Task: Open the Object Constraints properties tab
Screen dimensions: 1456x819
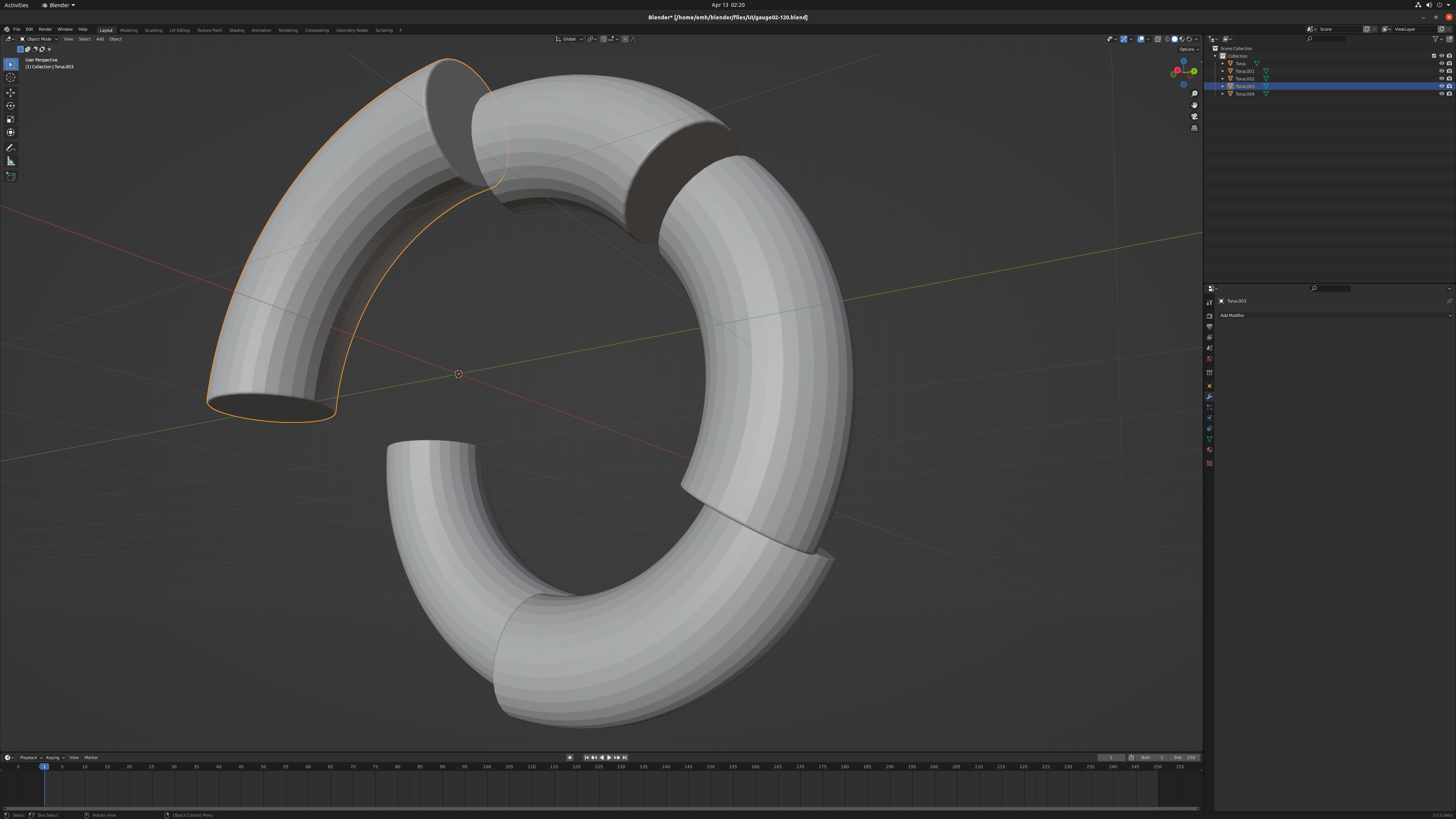Action: (1210, 429)
